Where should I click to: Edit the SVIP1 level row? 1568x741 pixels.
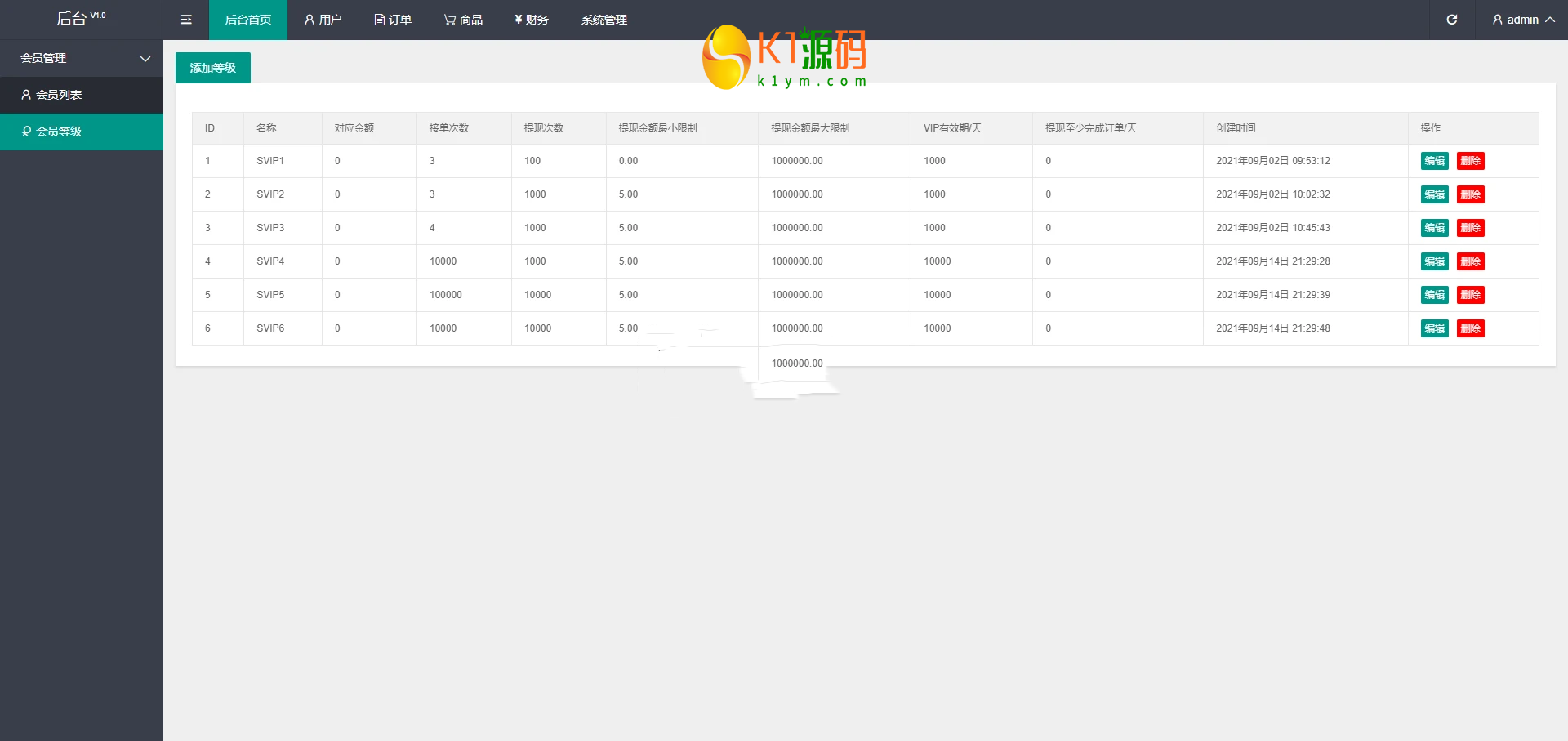click(x=1435, y=161)
